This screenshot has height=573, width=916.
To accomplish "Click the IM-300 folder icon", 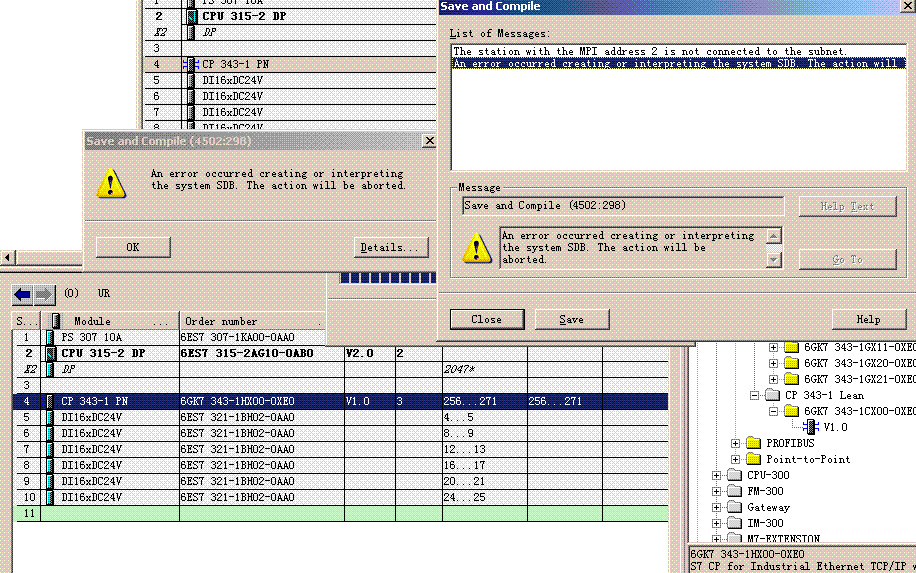I will click(734, 523).
